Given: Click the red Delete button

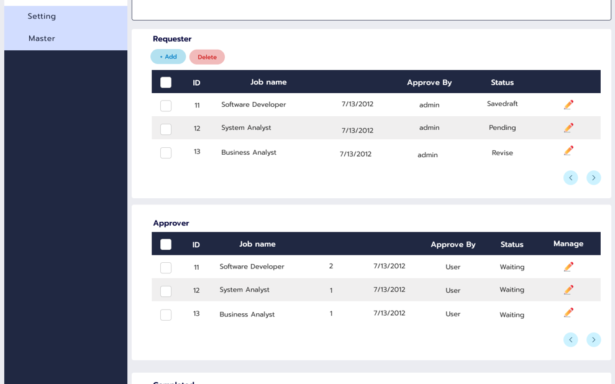Looking at the screenshot, I should click(207, 57).
